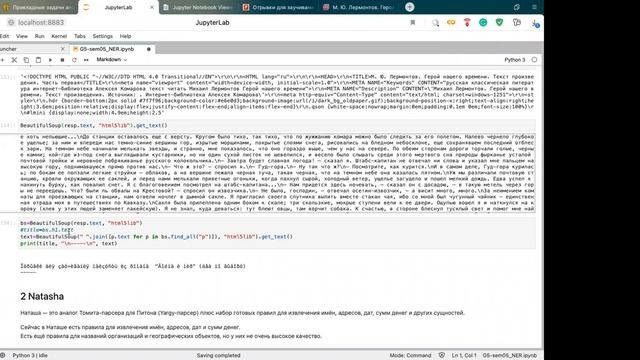Image resolution: width=640 pixels, height=360 pixels.
Task: Insert a cell below with plus icon
Action: click(2, 60)
